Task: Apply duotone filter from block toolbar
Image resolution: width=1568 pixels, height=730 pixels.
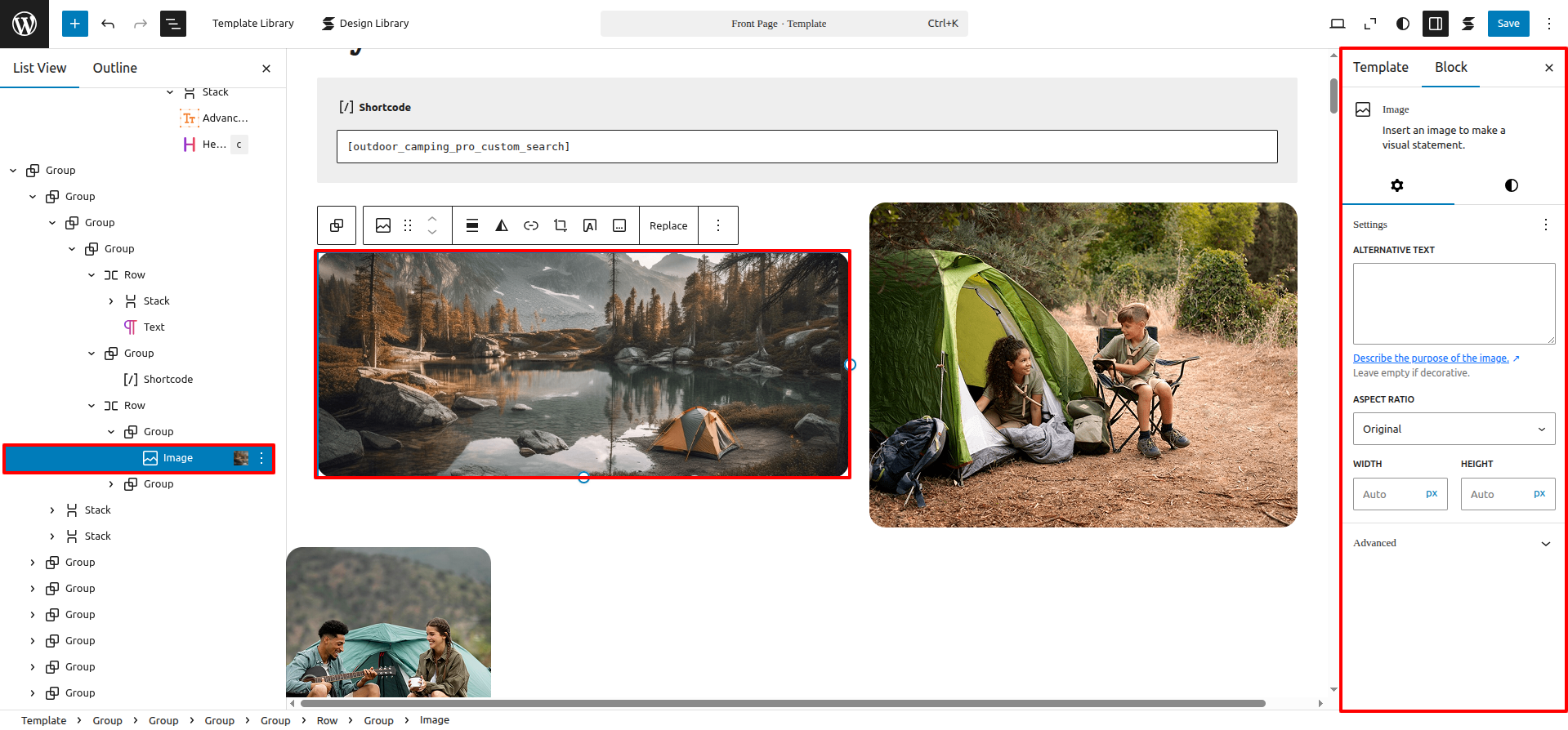Action: click(502, 225)
